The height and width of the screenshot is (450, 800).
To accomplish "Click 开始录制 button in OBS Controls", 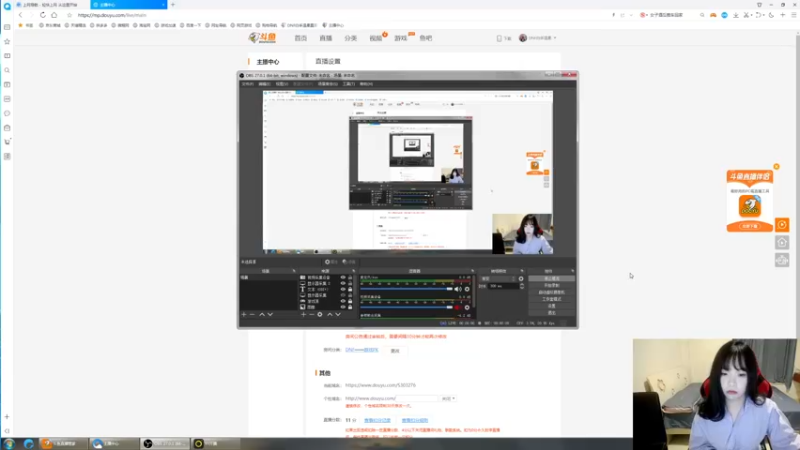I will click(552, 285).
